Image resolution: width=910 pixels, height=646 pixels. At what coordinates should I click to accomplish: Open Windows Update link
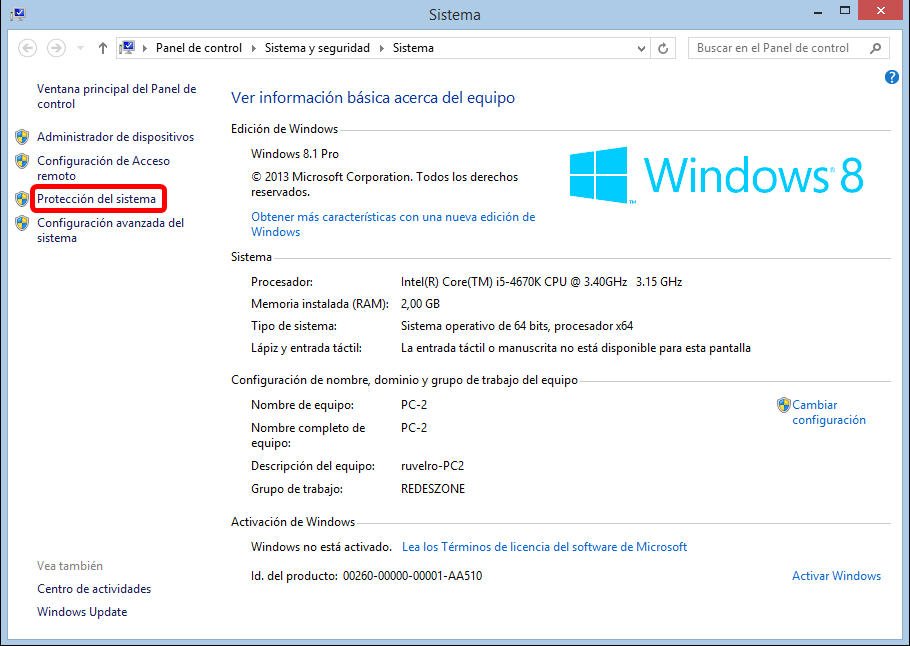click(82, 612)
